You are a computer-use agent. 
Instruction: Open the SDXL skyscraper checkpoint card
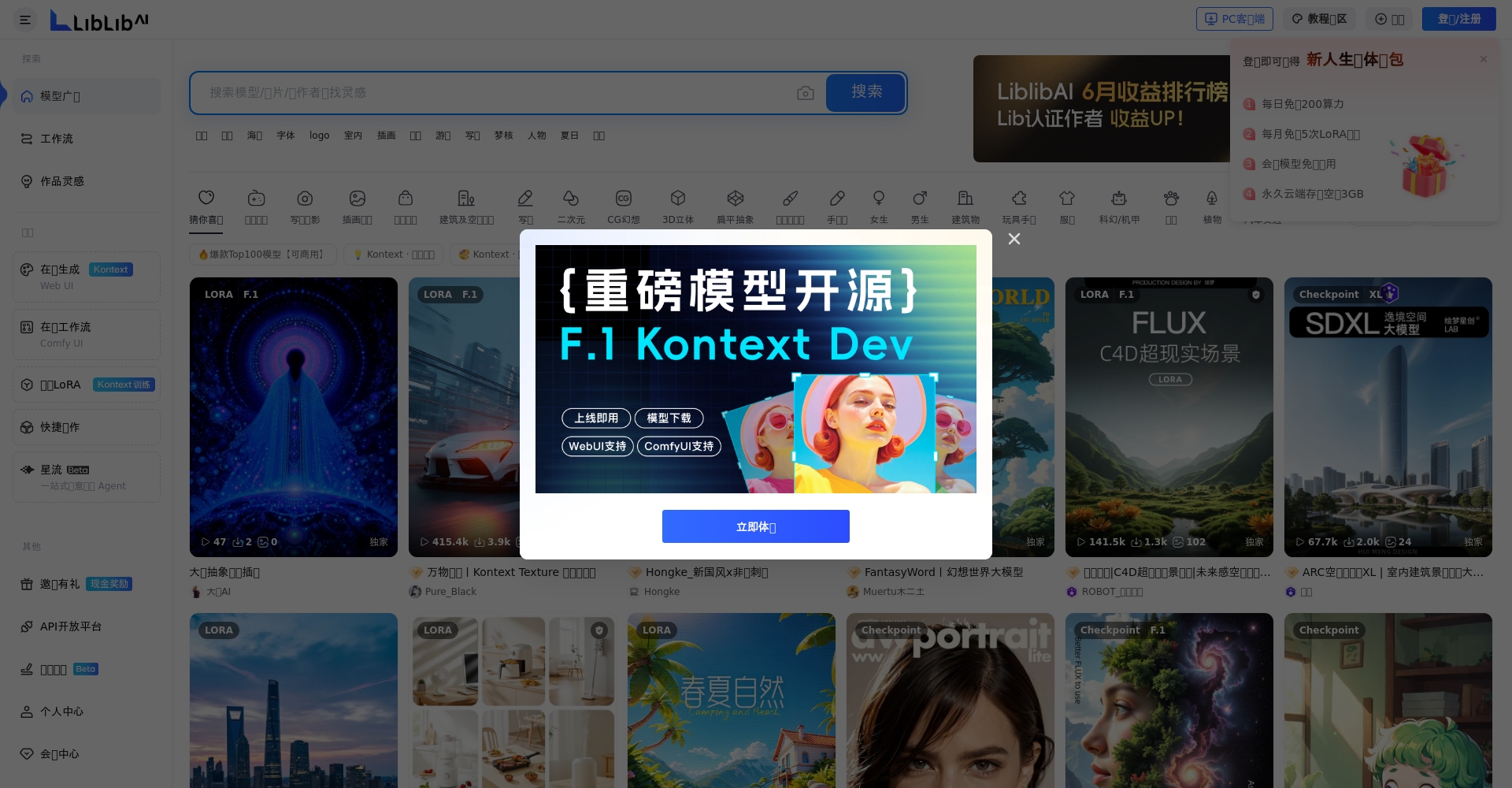(1388, 417)
